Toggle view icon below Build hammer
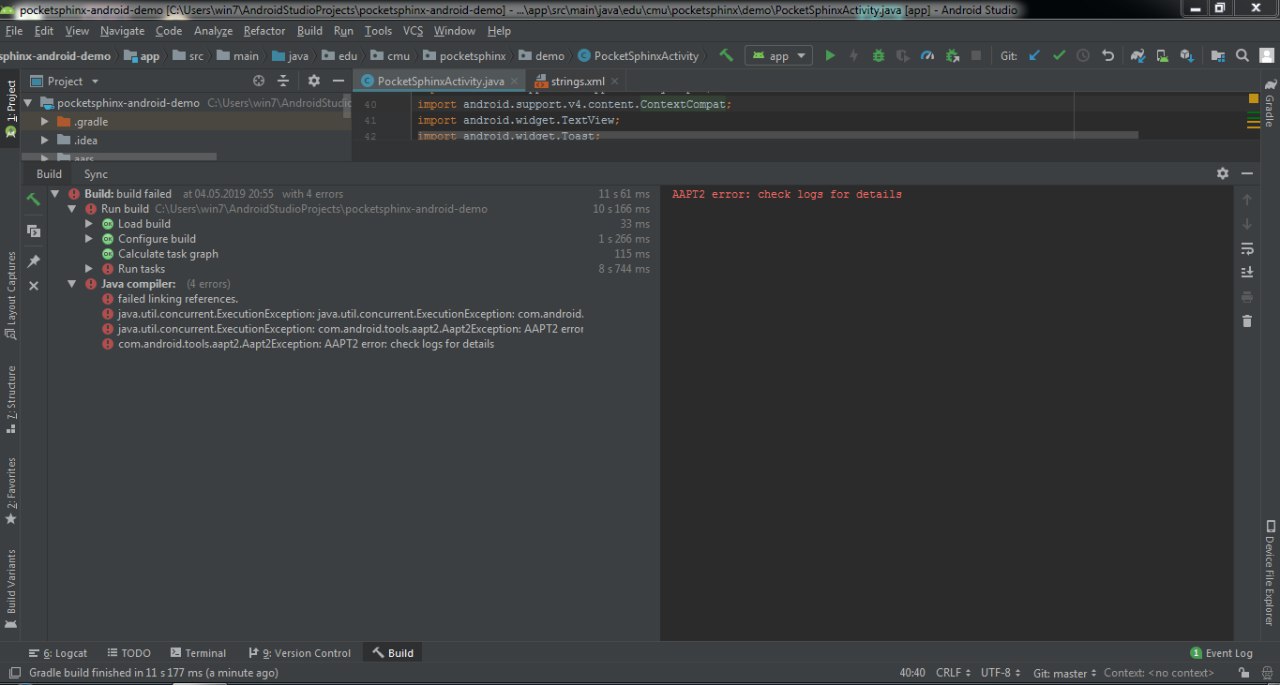 (x=33, y=231)
